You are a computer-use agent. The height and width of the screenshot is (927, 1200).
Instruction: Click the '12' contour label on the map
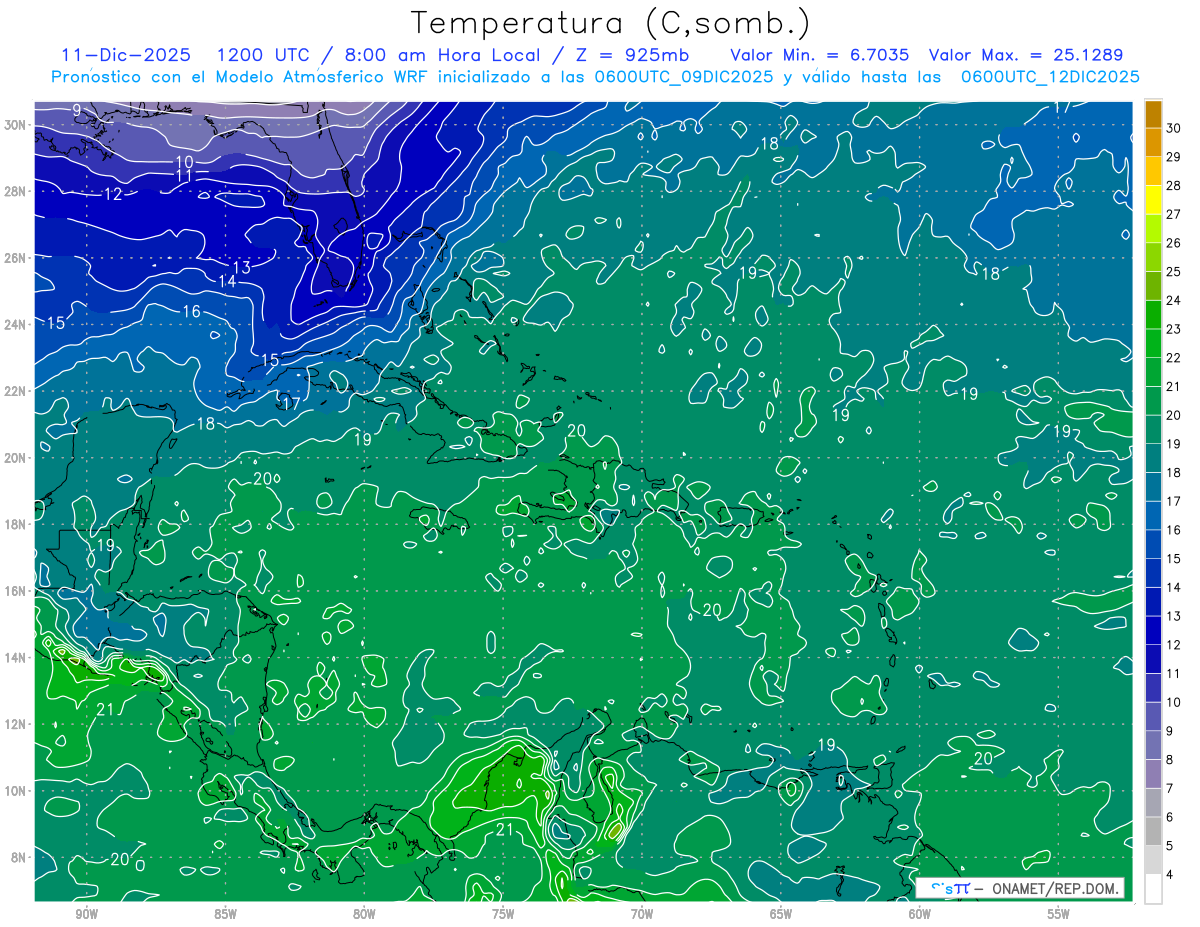pos(113,194)
